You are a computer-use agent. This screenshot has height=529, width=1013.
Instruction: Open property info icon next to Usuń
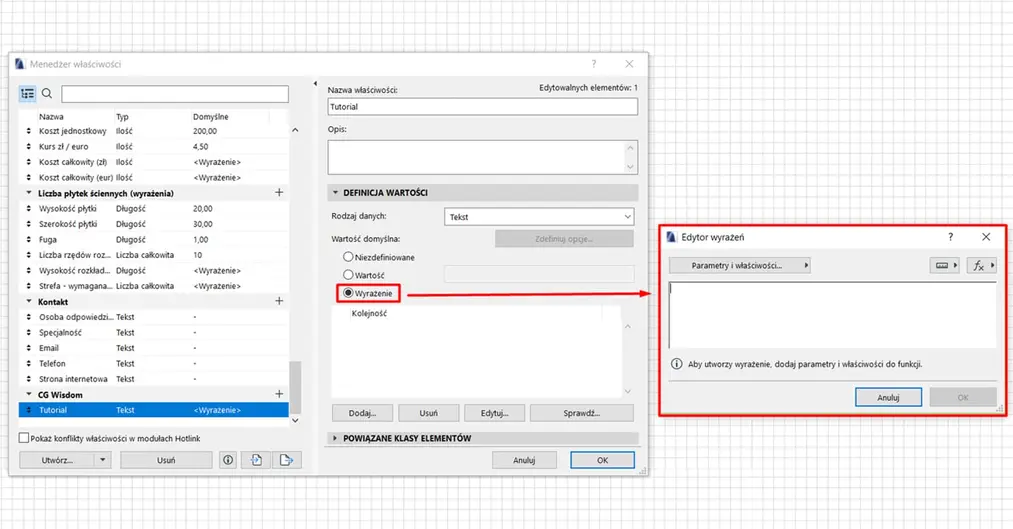tap(228, 460)
